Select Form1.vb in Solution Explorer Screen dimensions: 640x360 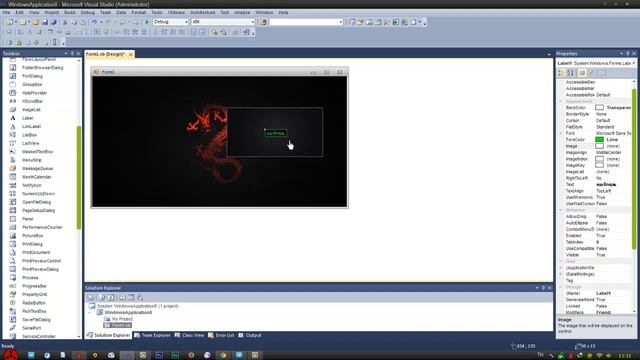(x=118, y=325)
